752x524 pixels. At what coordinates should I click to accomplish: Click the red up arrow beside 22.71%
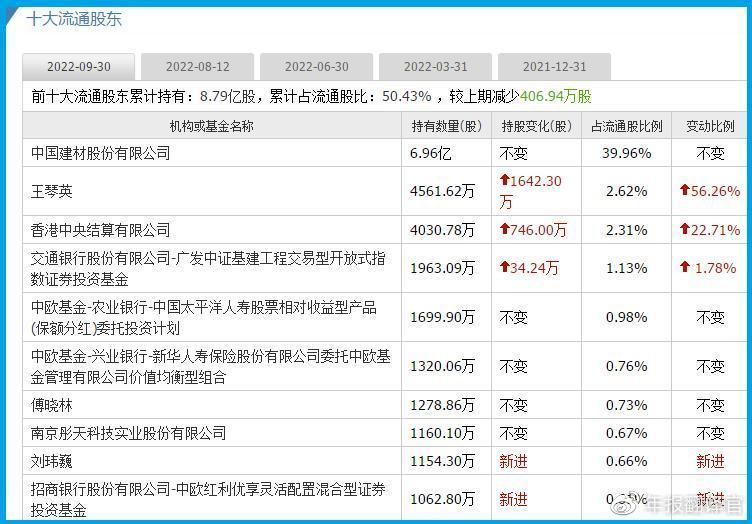pyautogui.click(x=685, y=229)
